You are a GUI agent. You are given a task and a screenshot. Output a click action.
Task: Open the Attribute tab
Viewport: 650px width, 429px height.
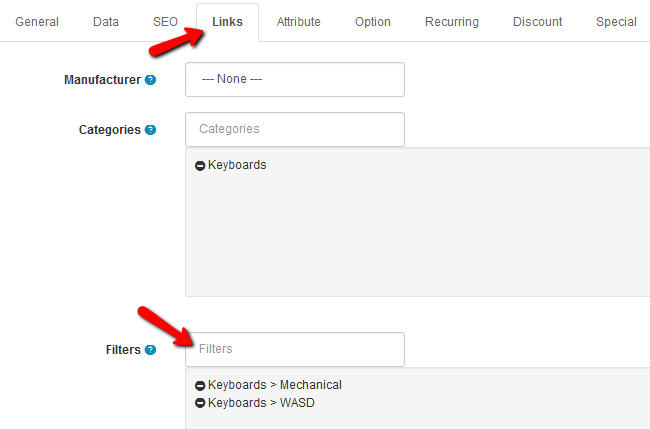coord(299,22)
